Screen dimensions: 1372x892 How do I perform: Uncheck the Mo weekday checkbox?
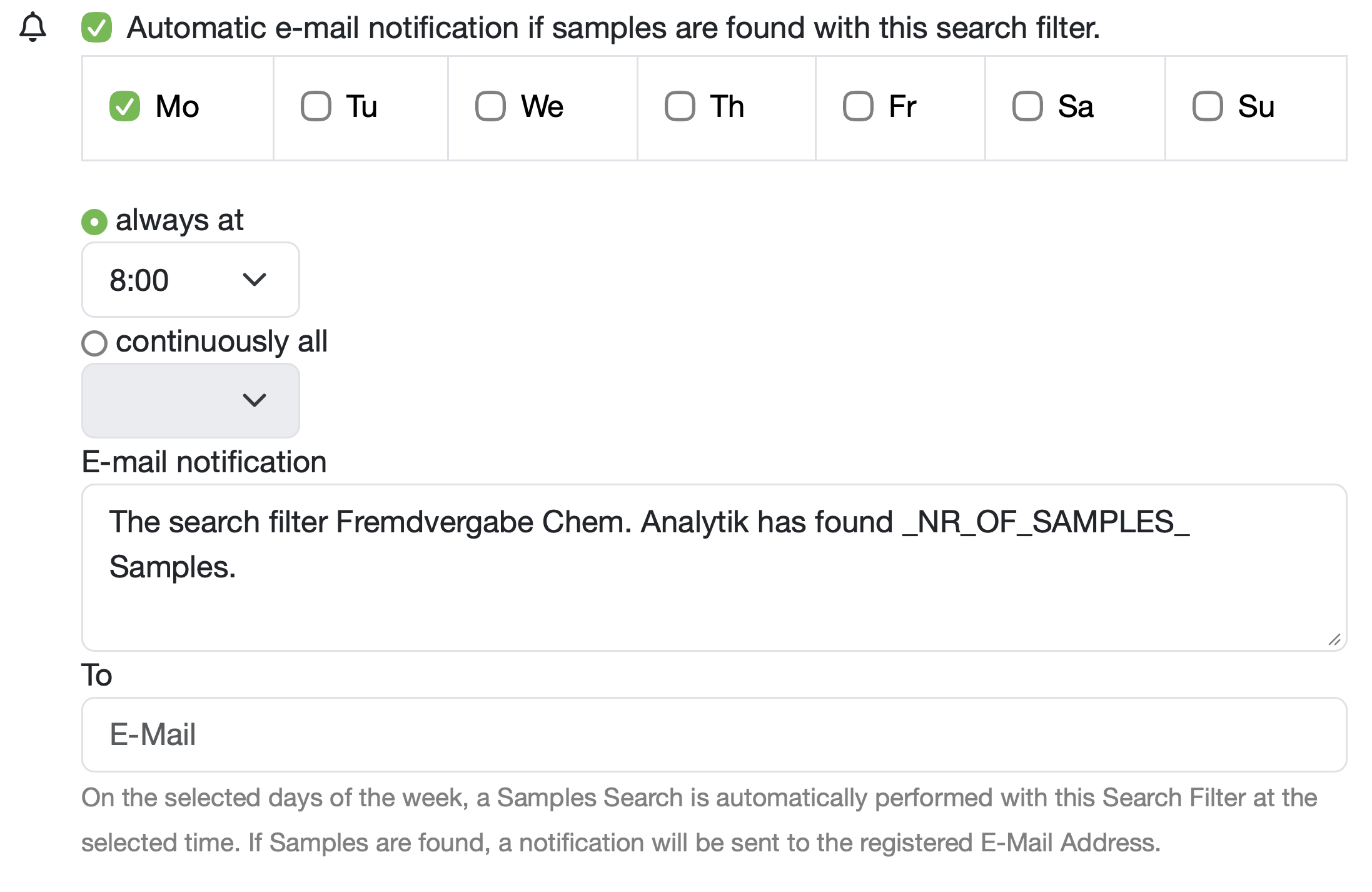pyautogui.click(x=124, y=106)
